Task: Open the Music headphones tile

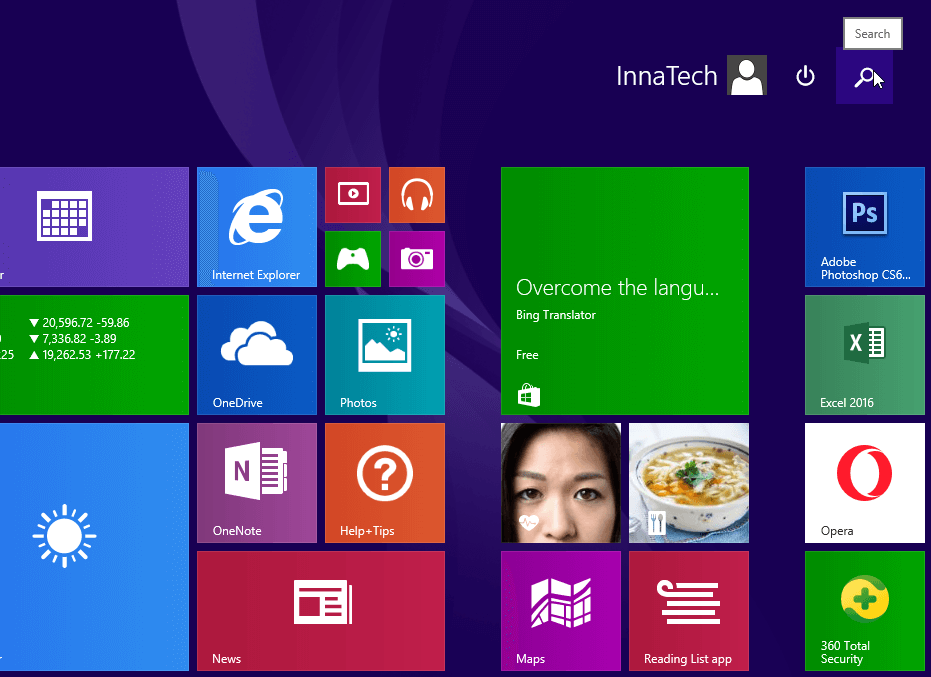Action: pos(417,195)
